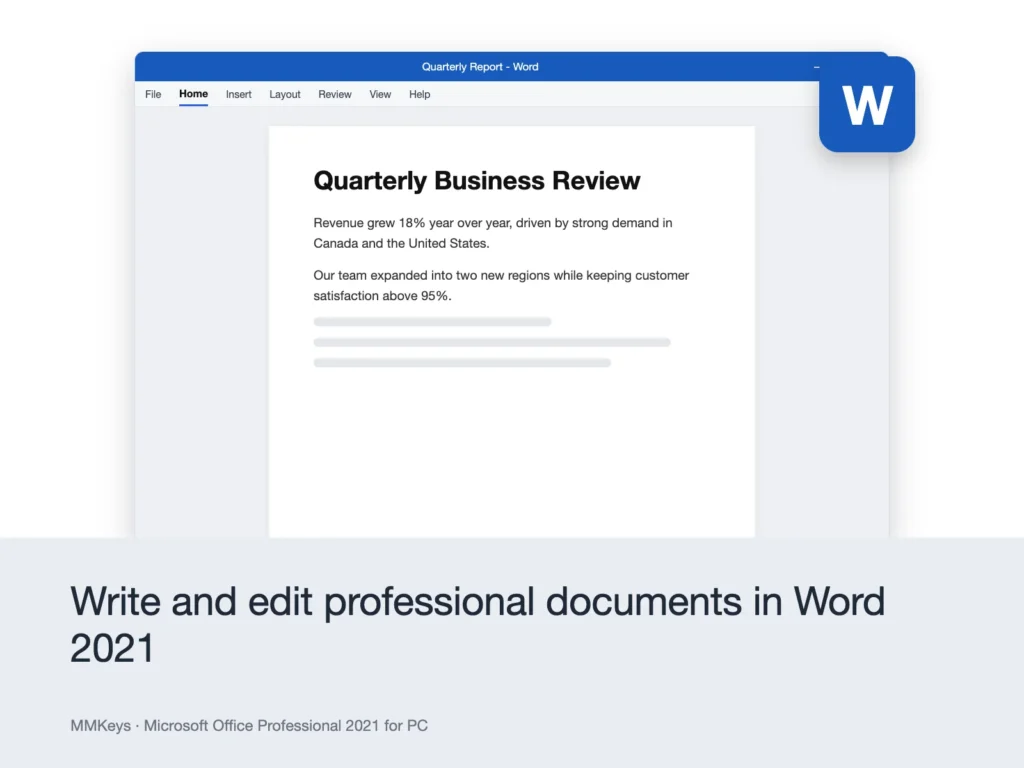Click the blue Word logo icon
Screen dimensions: 1024x768
867,104
